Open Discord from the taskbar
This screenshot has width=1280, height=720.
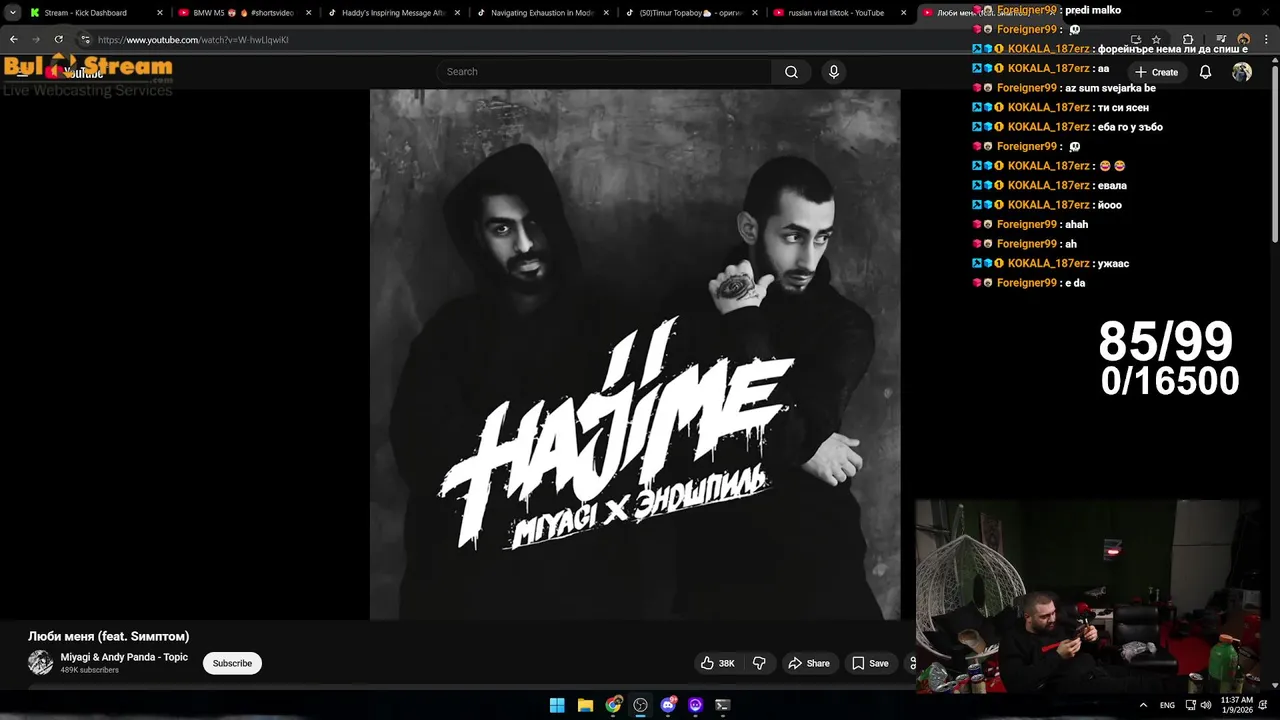point(668,705)
